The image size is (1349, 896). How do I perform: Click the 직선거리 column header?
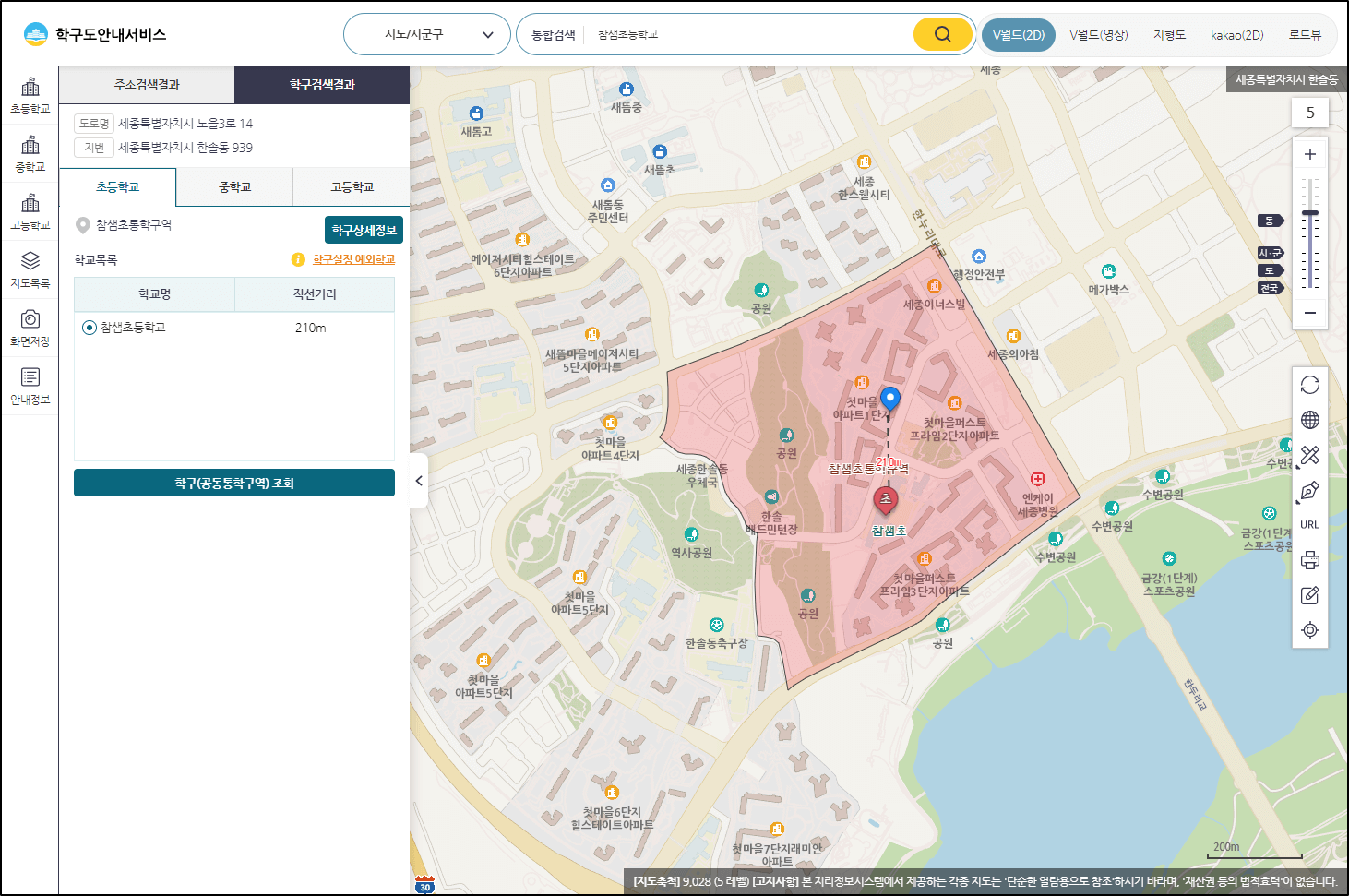click(x=315, y=294)
